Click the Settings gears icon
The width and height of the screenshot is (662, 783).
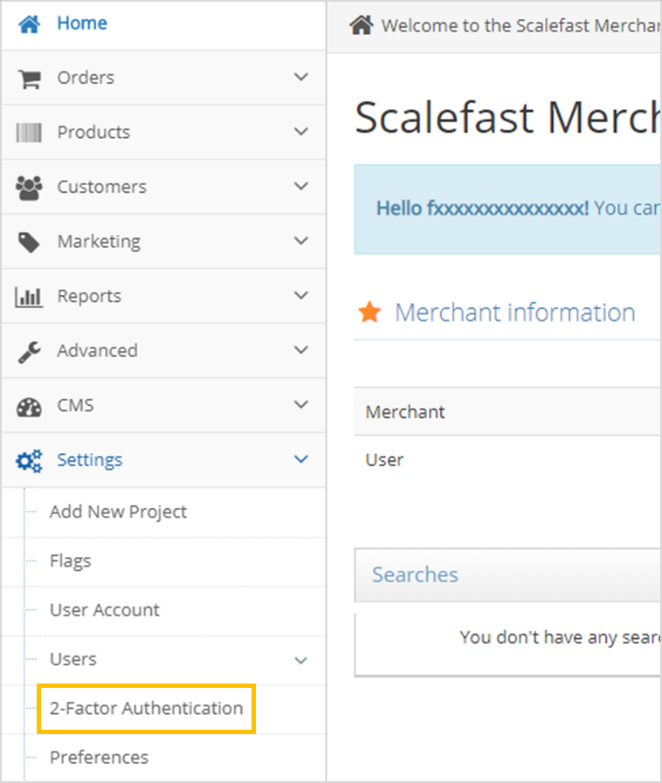[x=29, y=460]
